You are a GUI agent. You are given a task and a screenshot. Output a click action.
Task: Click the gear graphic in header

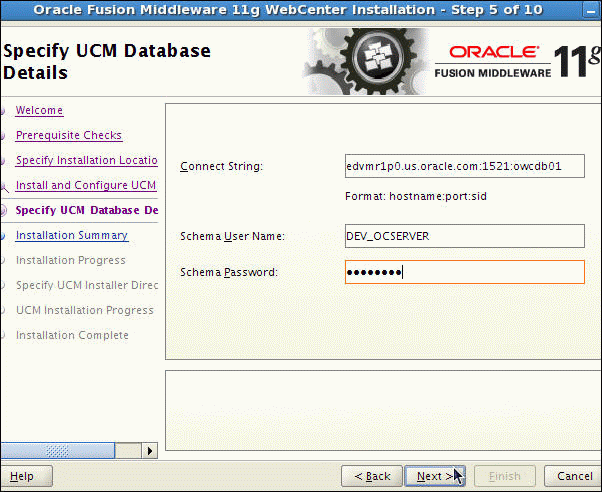tap(367, 61)
